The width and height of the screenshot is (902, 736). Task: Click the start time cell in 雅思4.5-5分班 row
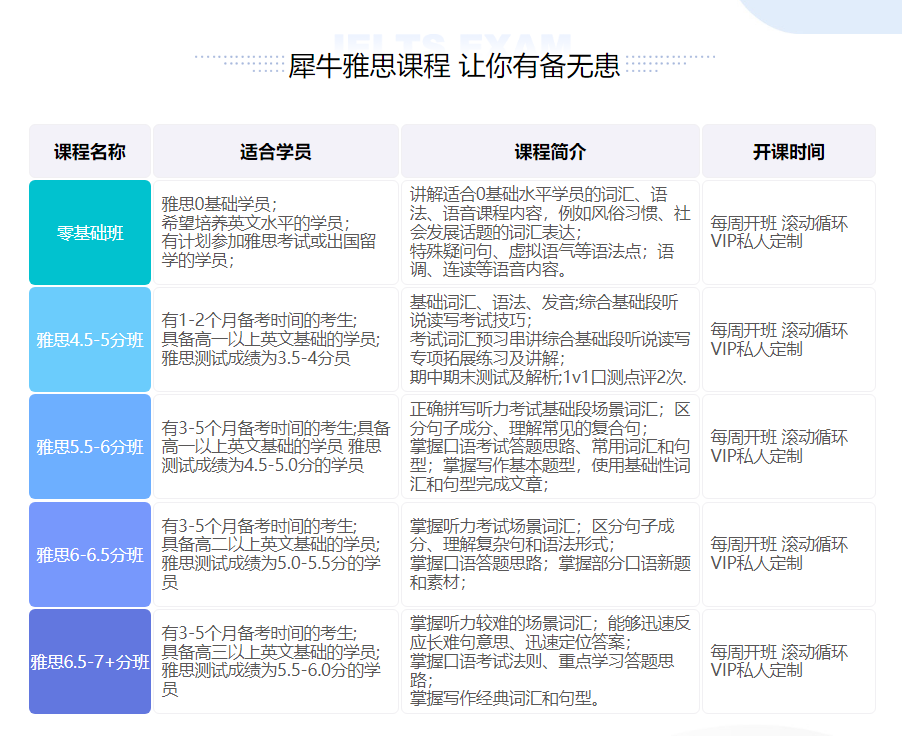[x=789, y=340]
